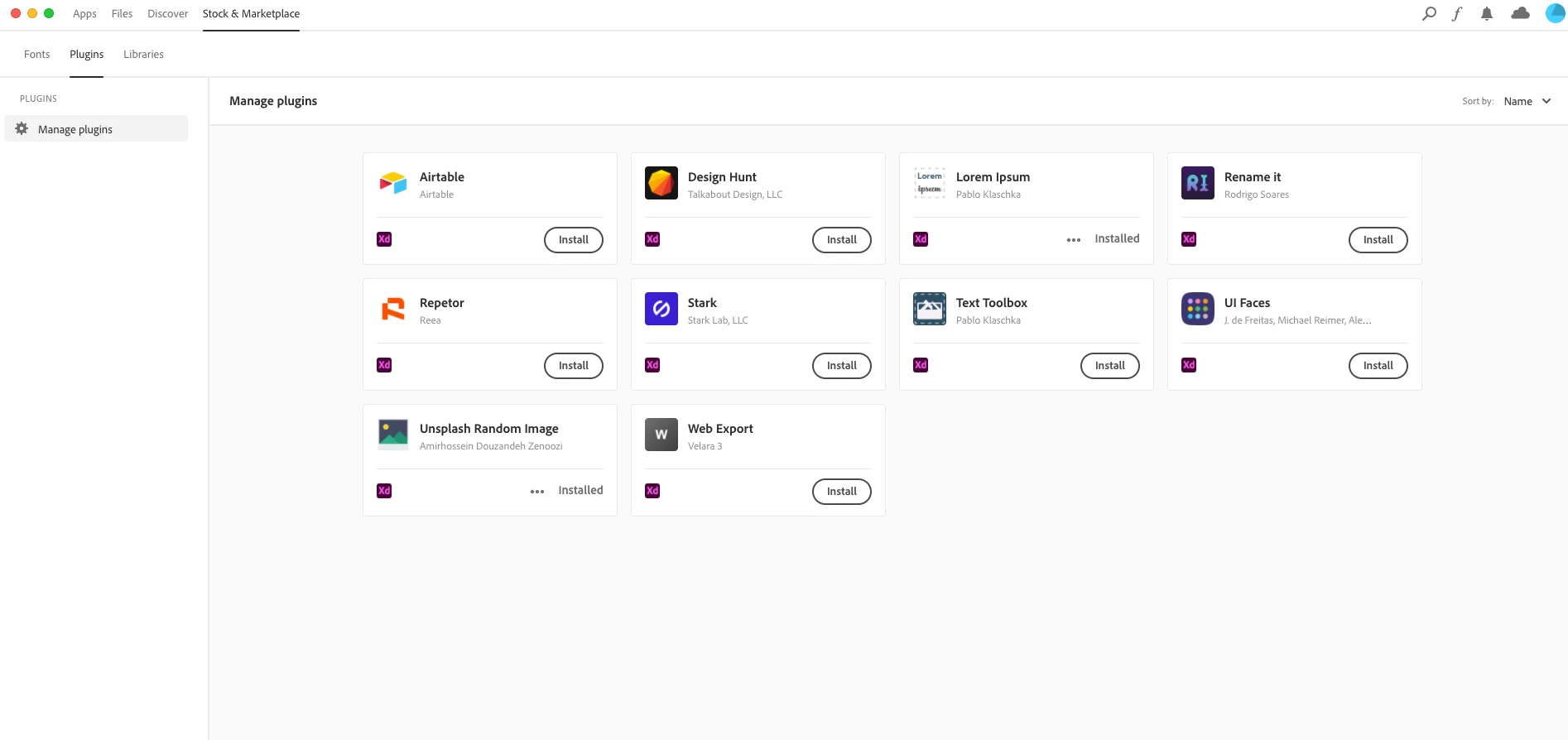1568x740 pixels.
Task: Switch to the Files menu
Action: (x=122, y=13)
